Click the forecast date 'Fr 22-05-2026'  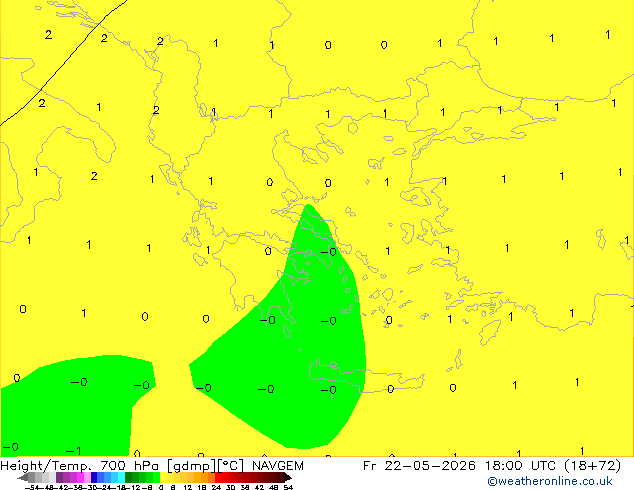[x=419, y=466]
